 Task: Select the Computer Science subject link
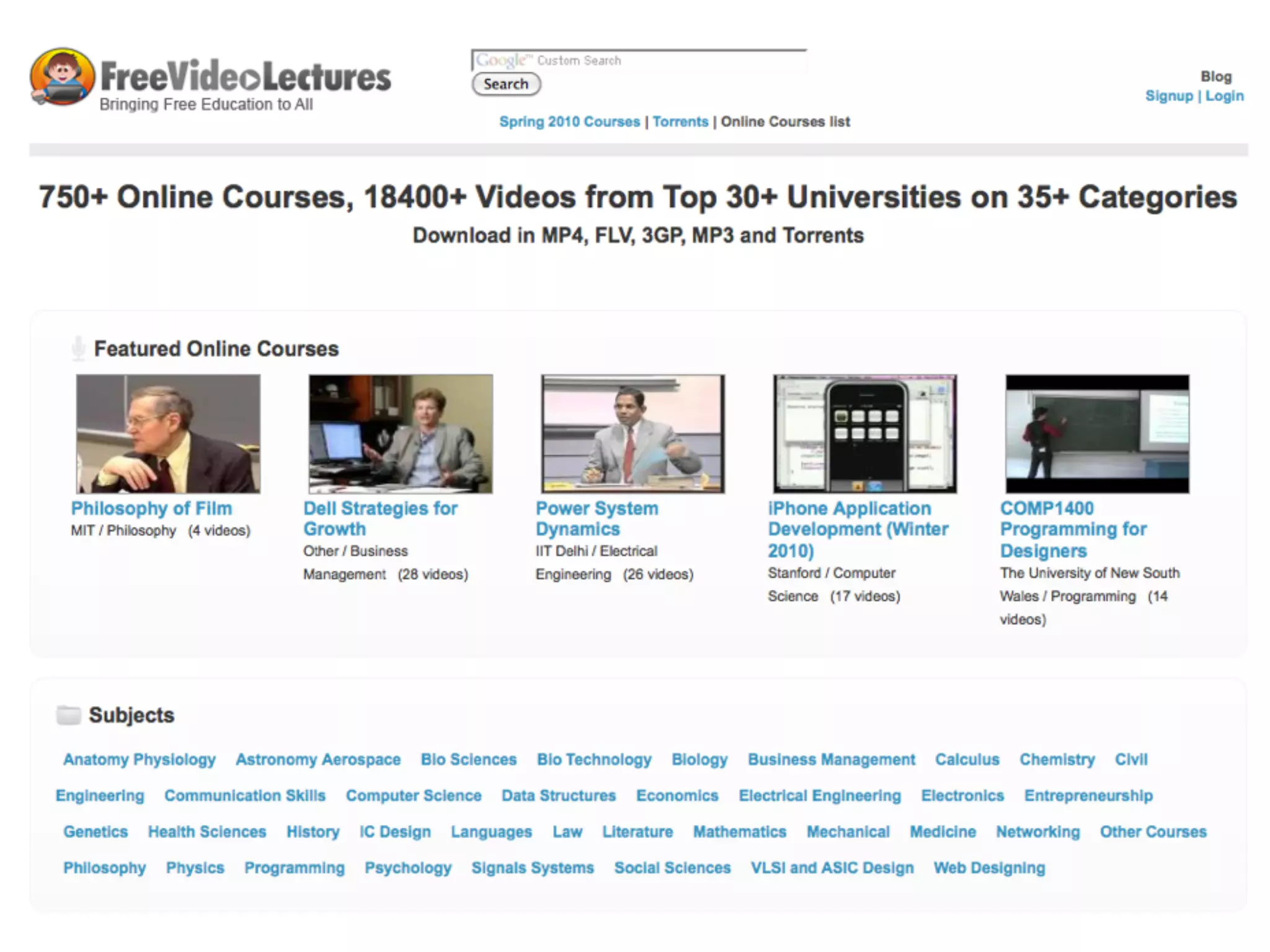[x=414, y=796]
